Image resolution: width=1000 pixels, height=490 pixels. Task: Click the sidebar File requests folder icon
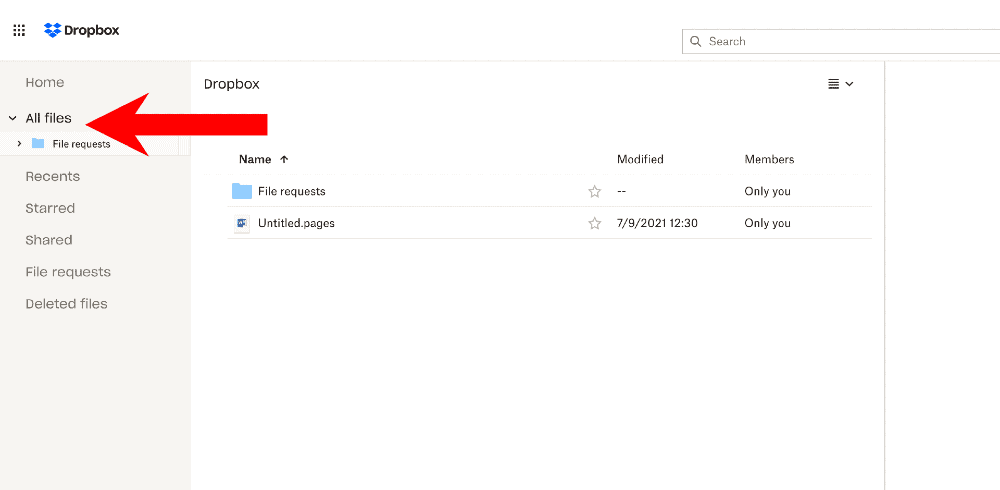(38, 144)
